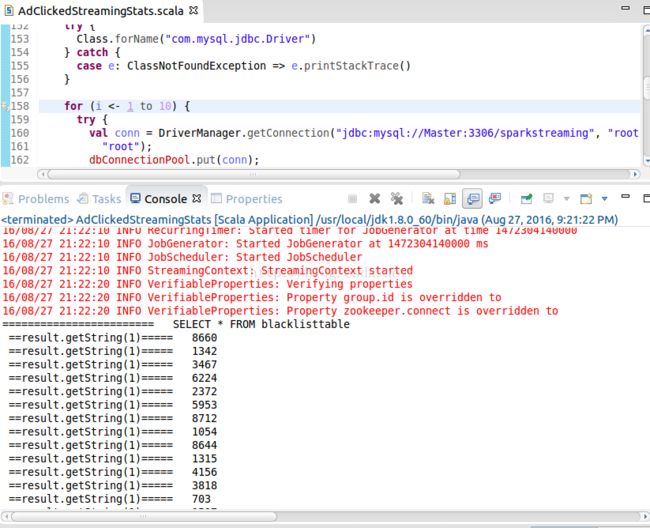Select the AdClickedStreamingStats.scala editor tab
The height and width of the screenshot is (528, 650).
tap(100, 11)
